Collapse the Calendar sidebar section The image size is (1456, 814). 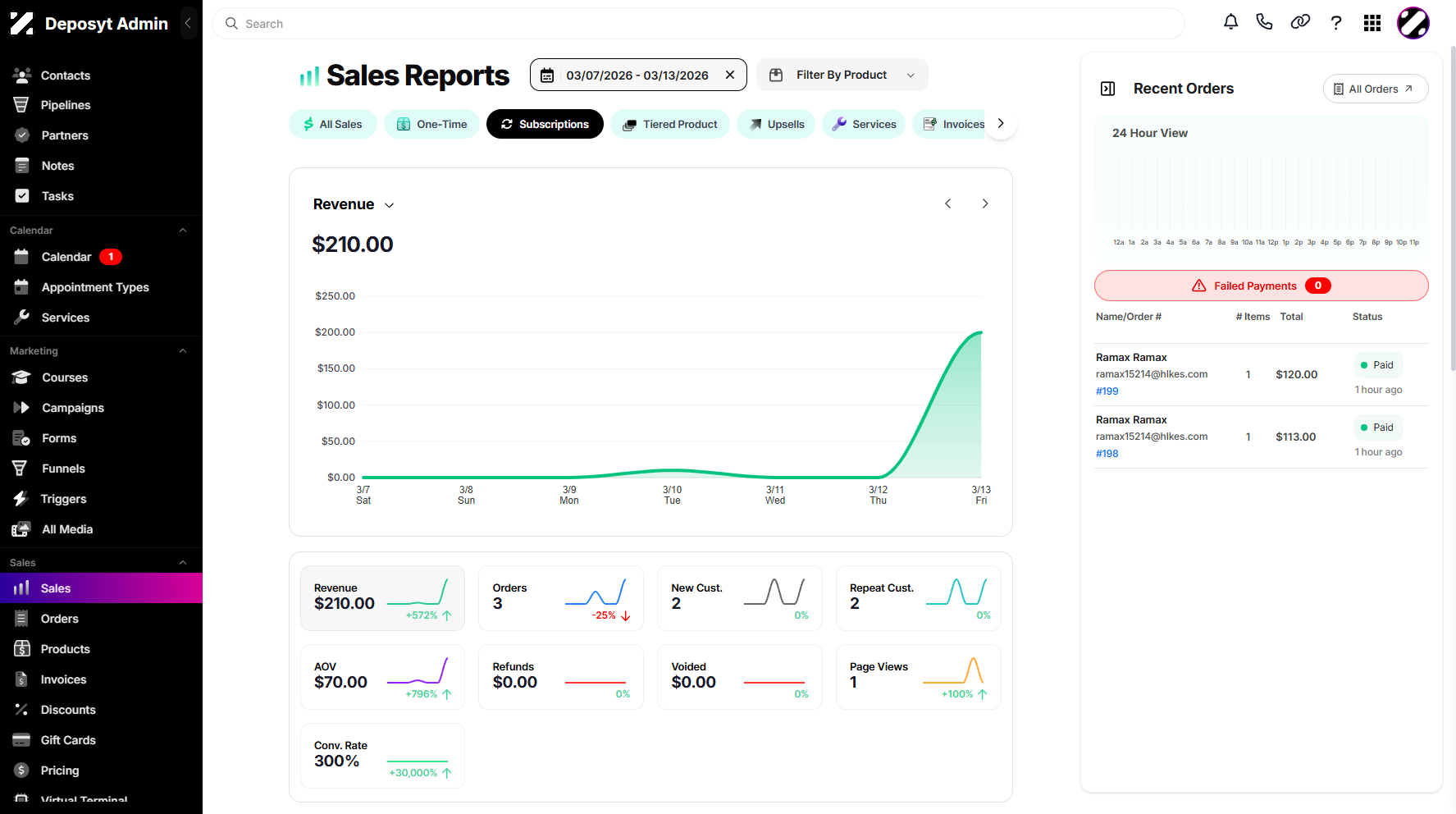coord(183,231)
